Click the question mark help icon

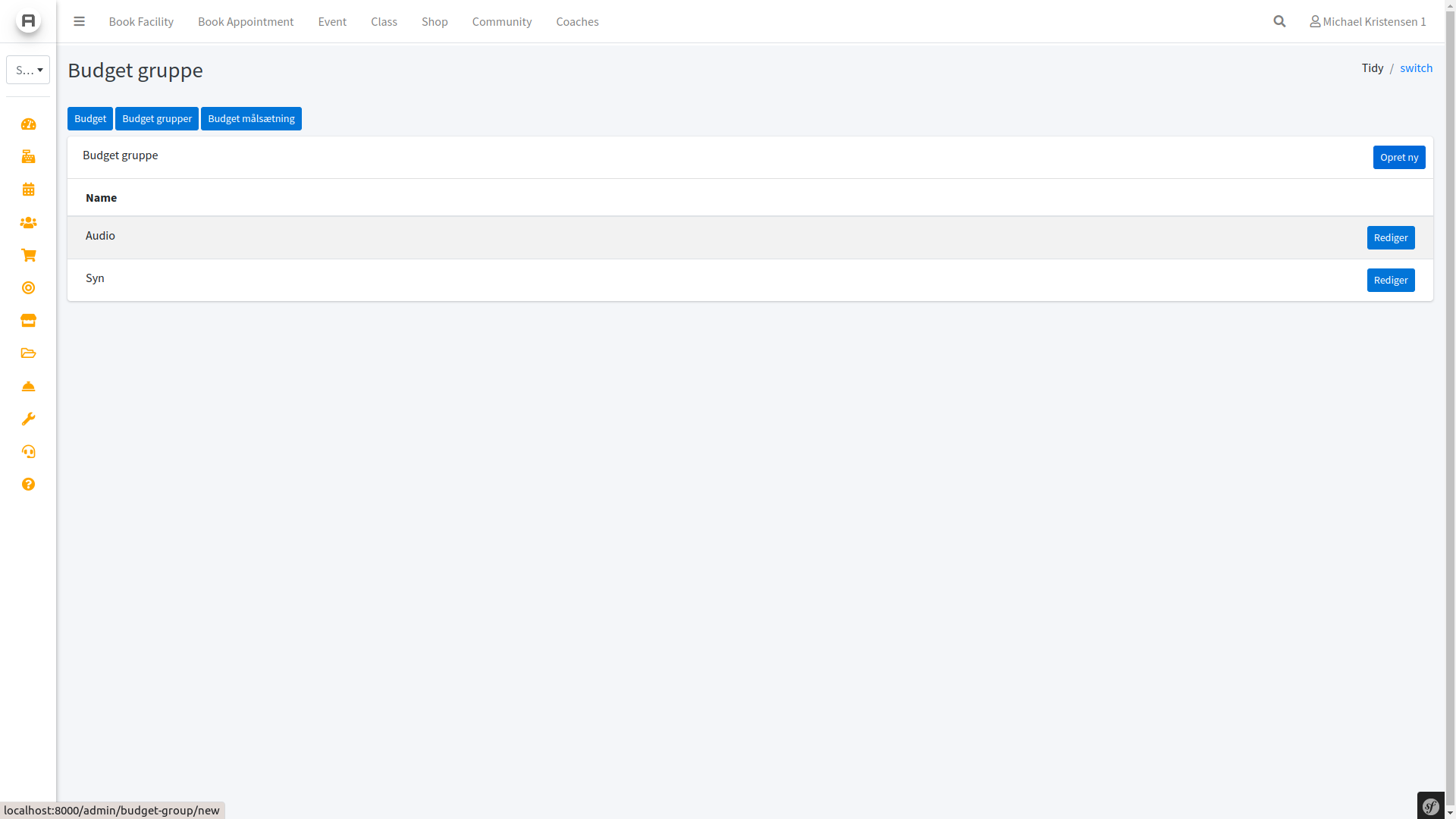point(28,485)
